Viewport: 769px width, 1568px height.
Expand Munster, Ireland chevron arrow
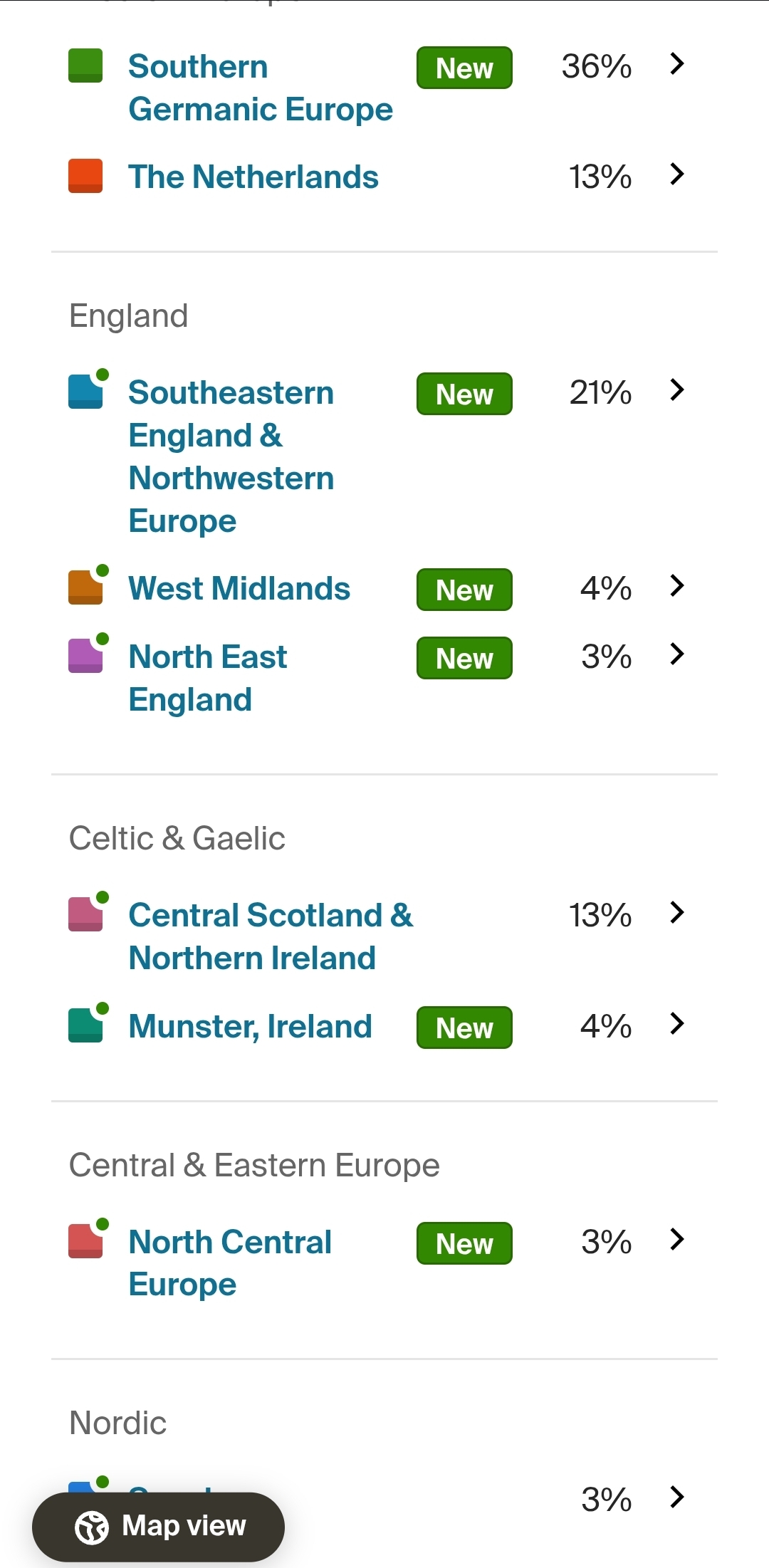[x=677, y=1024]
